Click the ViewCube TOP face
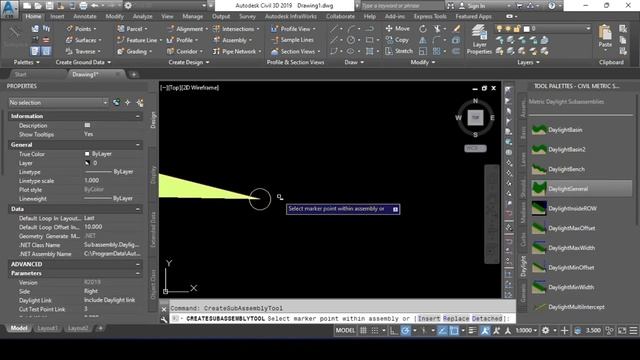This screenshot has height=360, width=640. pyautogui.click(x=475, y=118)
